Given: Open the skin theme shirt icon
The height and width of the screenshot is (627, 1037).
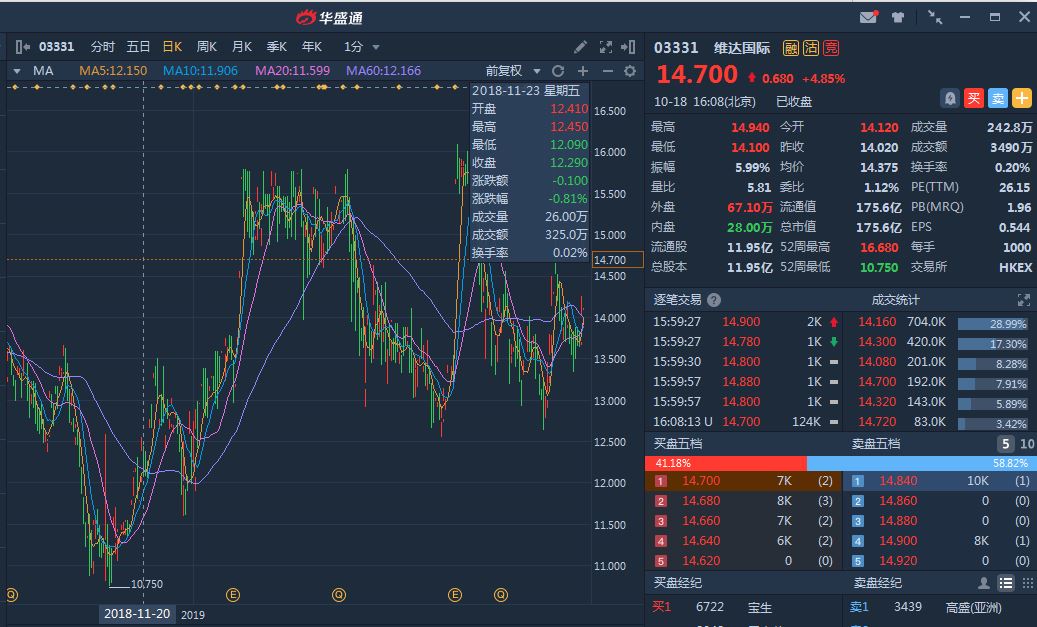Looking at the screenshot, I should click(x=897, y=17).
